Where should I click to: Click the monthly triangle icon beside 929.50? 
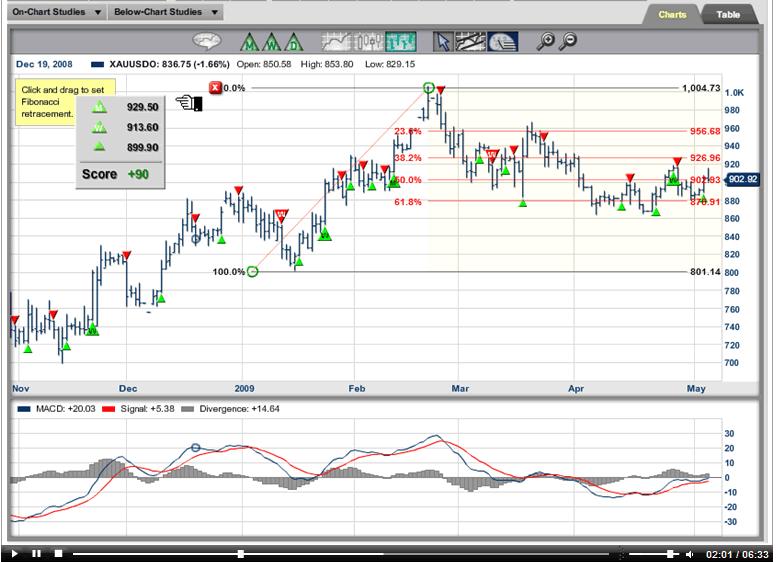(100, 107)
